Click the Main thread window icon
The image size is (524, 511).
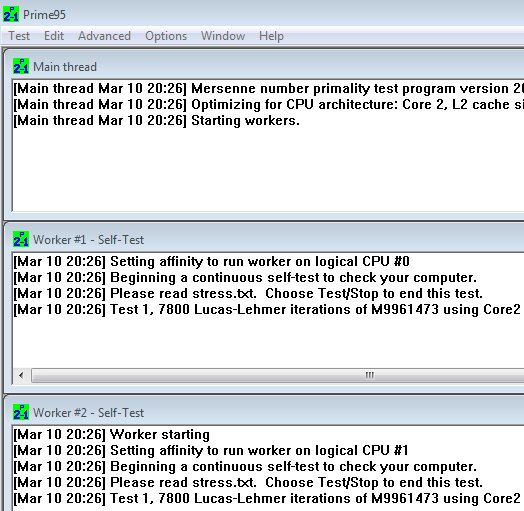[x=21, y=66]
